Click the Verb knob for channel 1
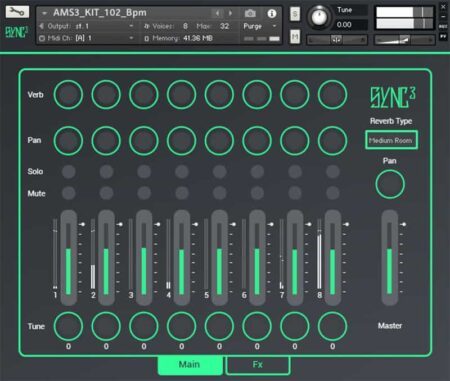Image resolution: width=450 pixels, height=381 pixels. [x=68, y=95]
